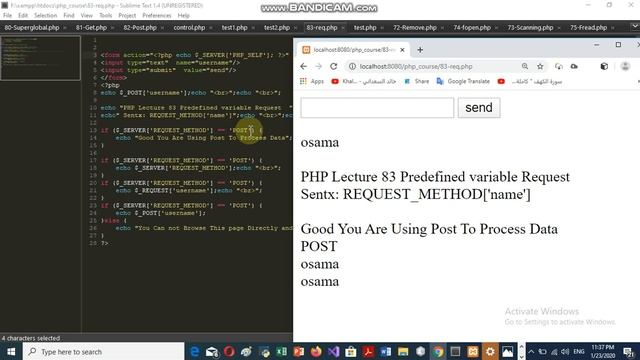Open Adobe Acrobat from taskbar
The height and width of the screenshot is (360, 640).
tap(368, 351)
